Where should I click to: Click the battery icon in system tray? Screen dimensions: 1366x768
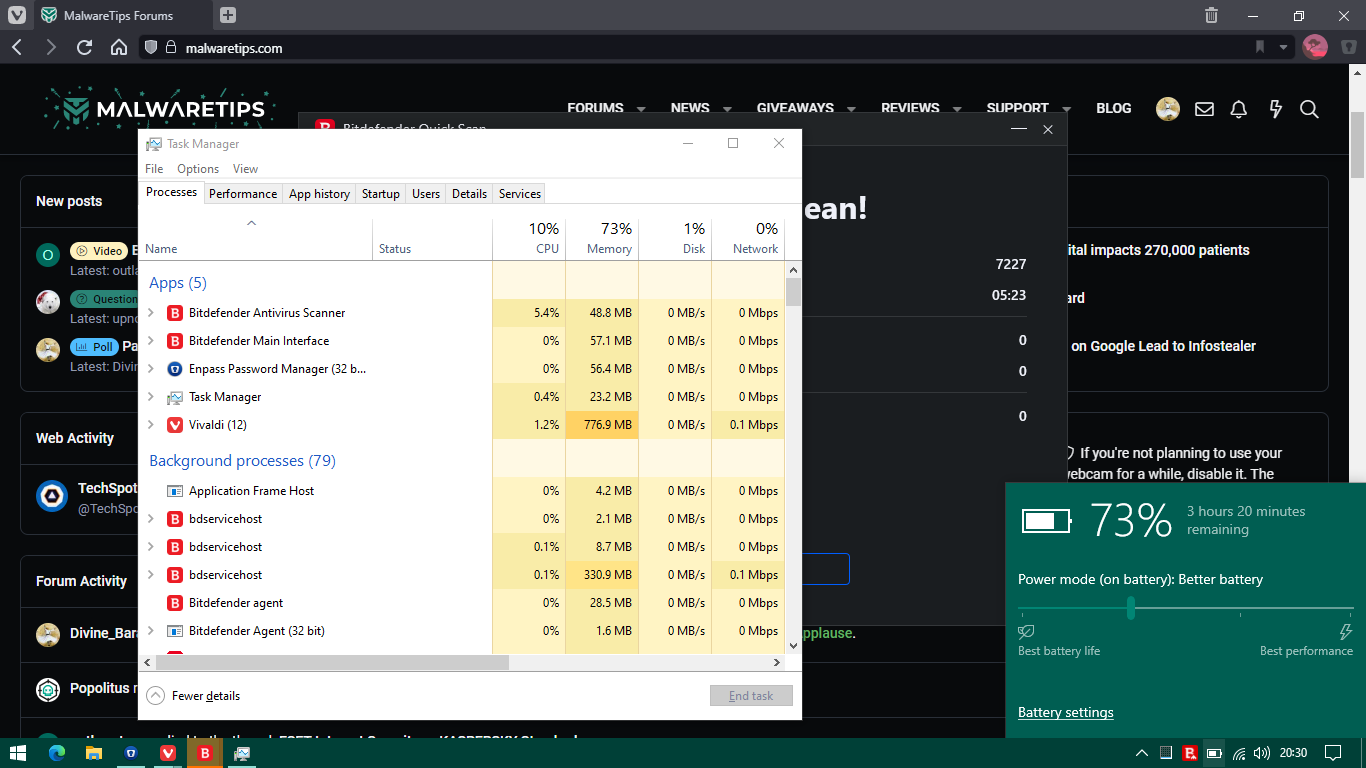point(1214,753)
